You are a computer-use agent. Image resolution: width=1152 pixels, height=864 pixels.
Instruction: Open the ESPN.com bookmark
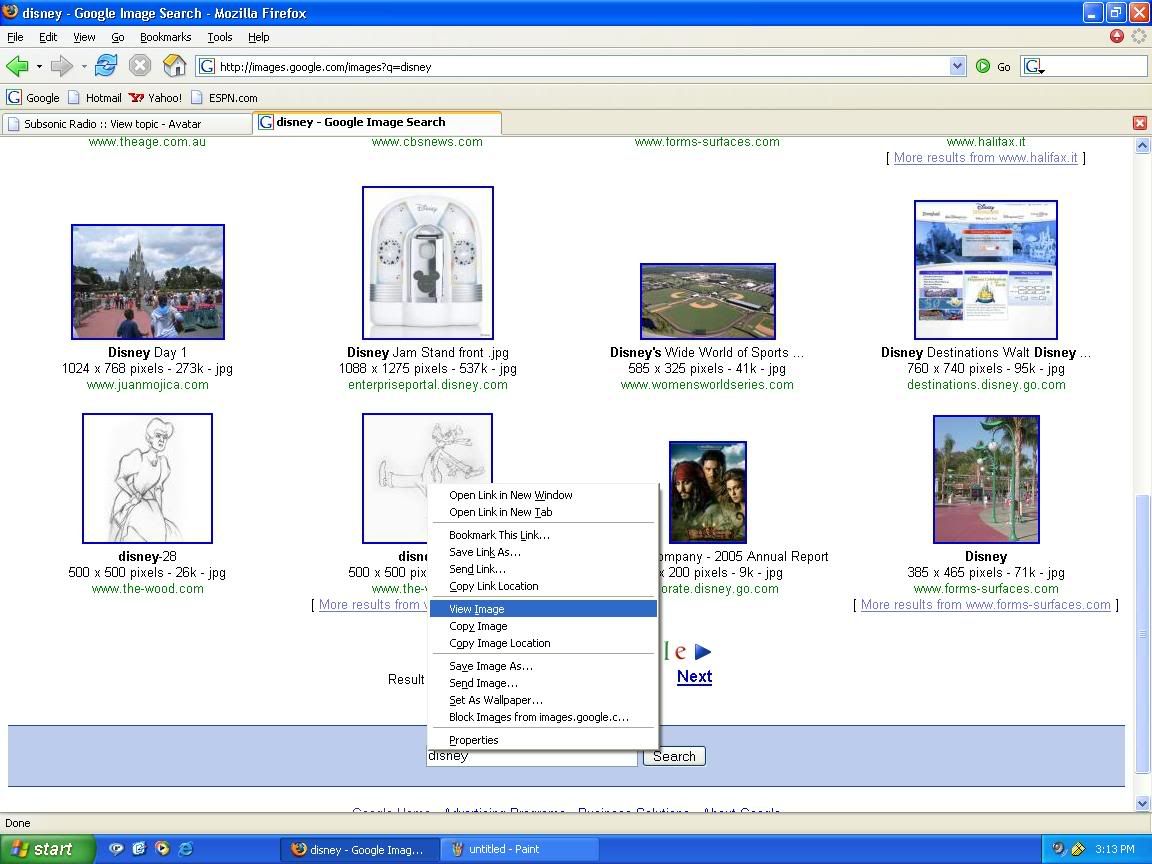[223, 98]
